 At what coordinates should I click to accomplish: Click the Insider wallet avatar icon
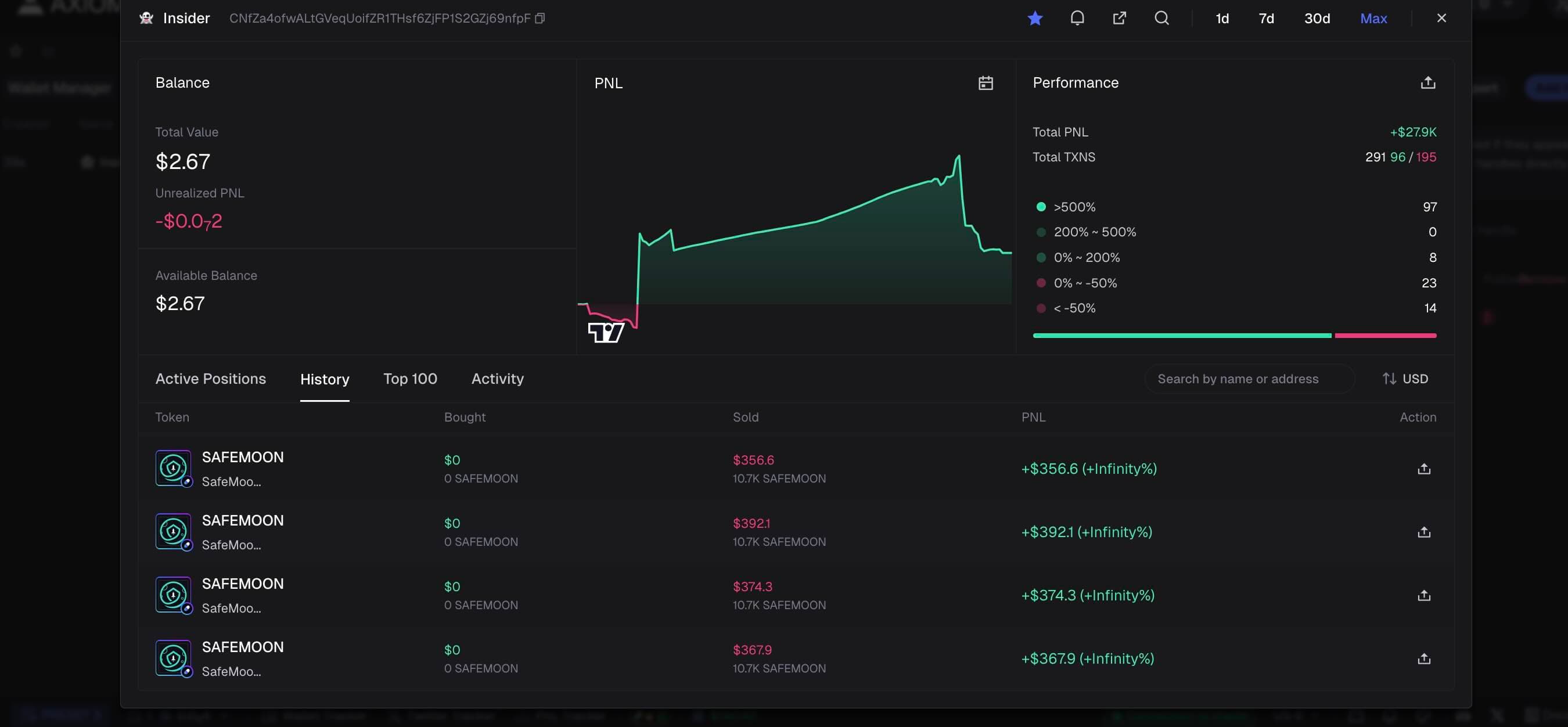146,18
